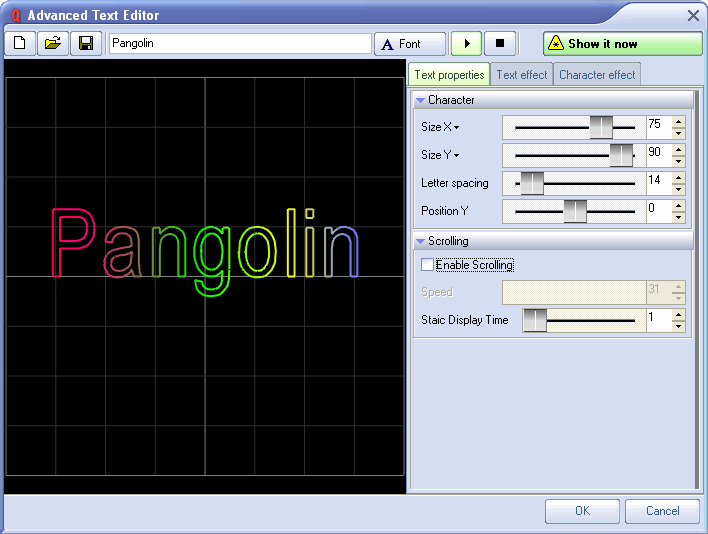The image size is (708, 534).
Task: Click Show it now button
Action: 622,44
